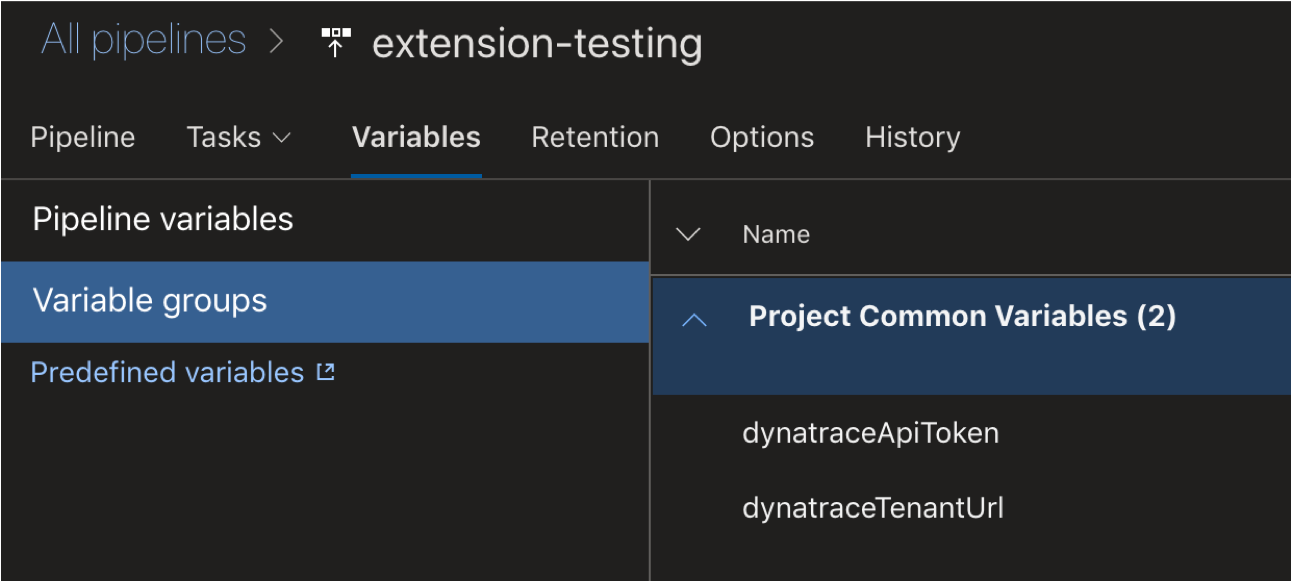Collapse Project Common Variables with the up chevron
This screenshot has height=581, width=1291.
point(694,320)
